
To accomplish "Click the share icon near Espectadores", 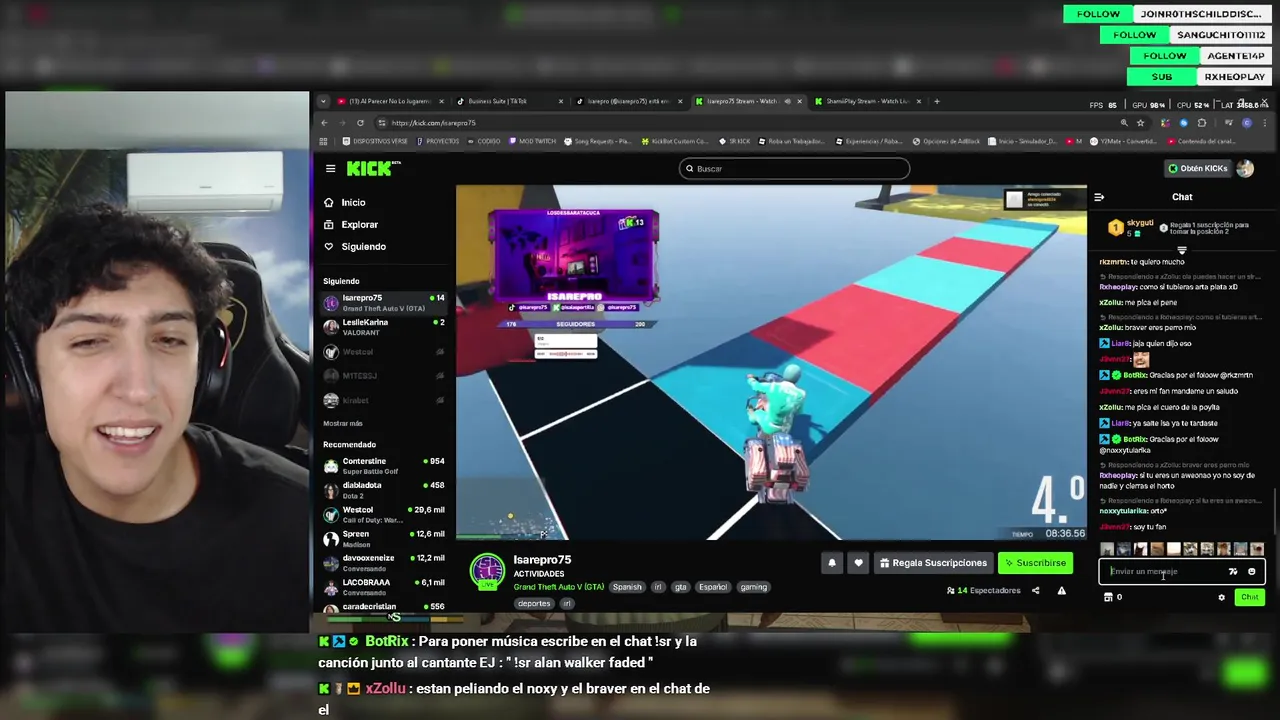I will (x=1035, y=590).
